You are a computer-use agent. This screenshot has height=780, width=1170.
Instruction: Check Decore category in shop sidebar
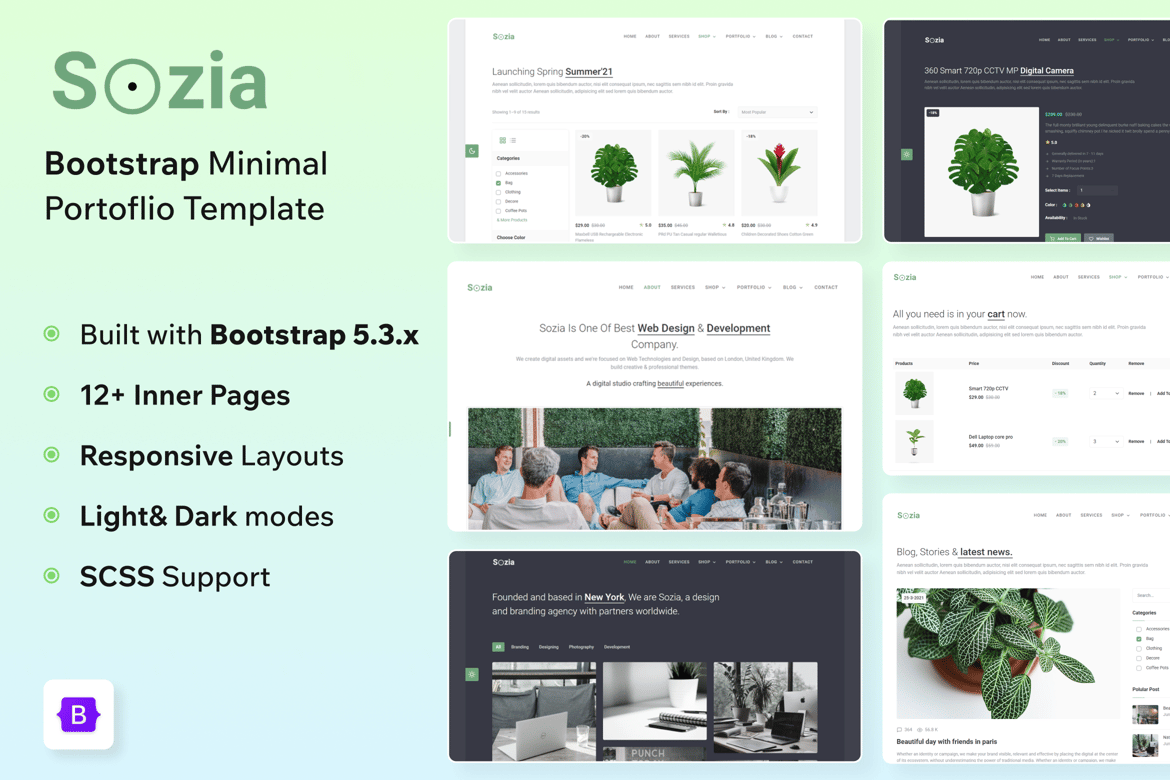click(498, 202)
